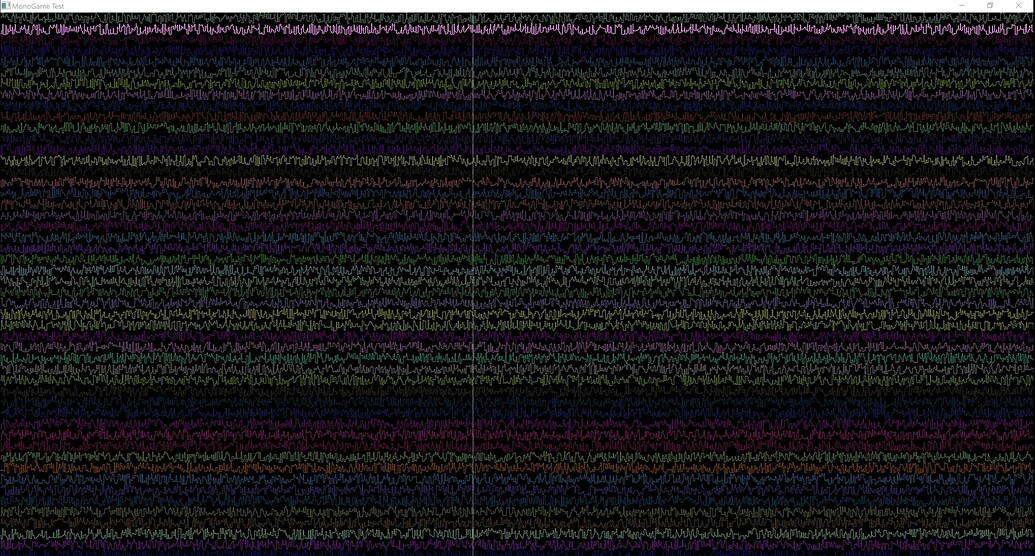Close the MonoGame Test window
Screen dimensions: 1035x556
coord(1019,6)
